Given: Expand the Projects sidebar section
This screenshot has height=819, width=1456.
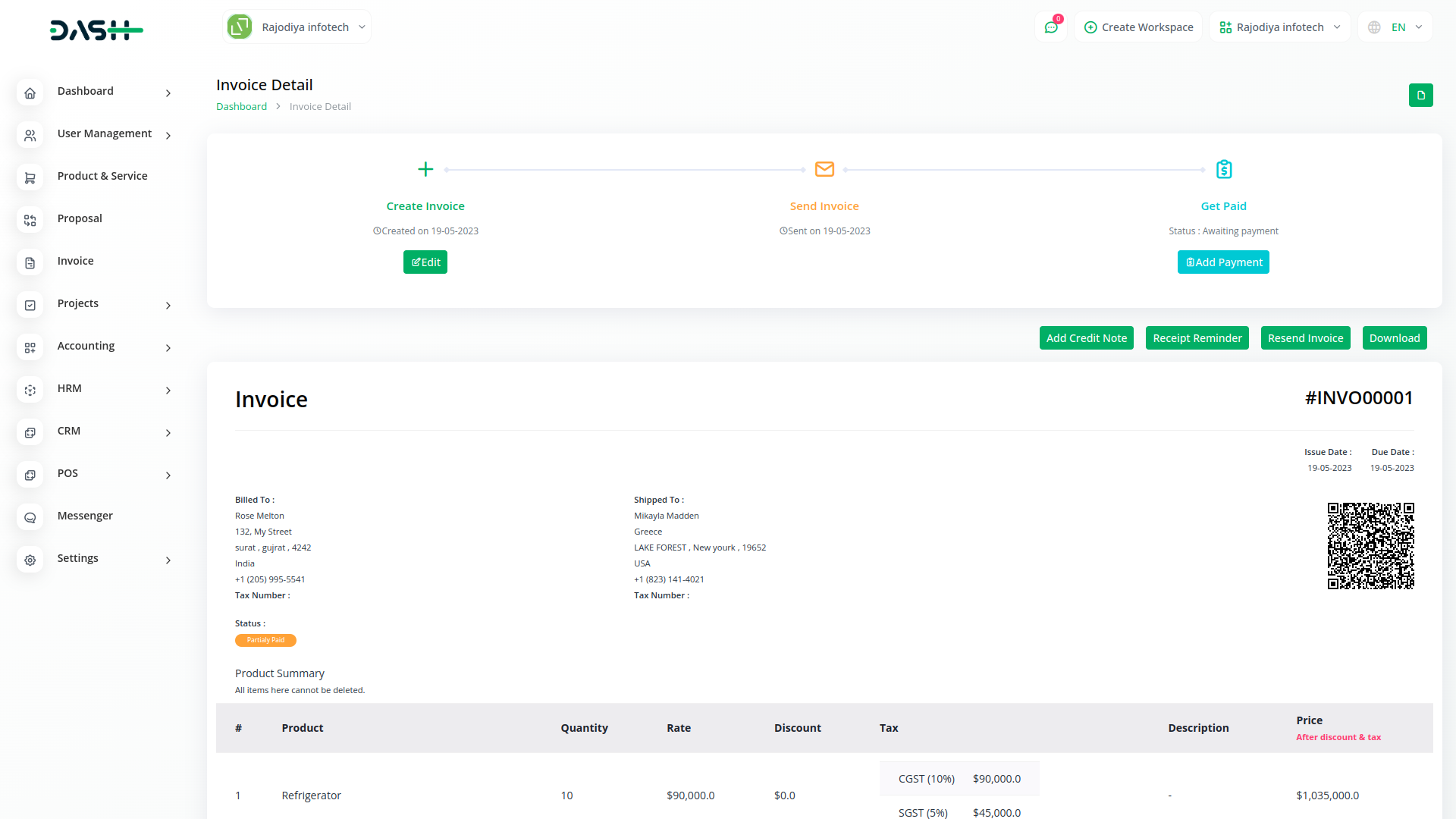Looking at the screenshot, I should [x=168, y=305].
